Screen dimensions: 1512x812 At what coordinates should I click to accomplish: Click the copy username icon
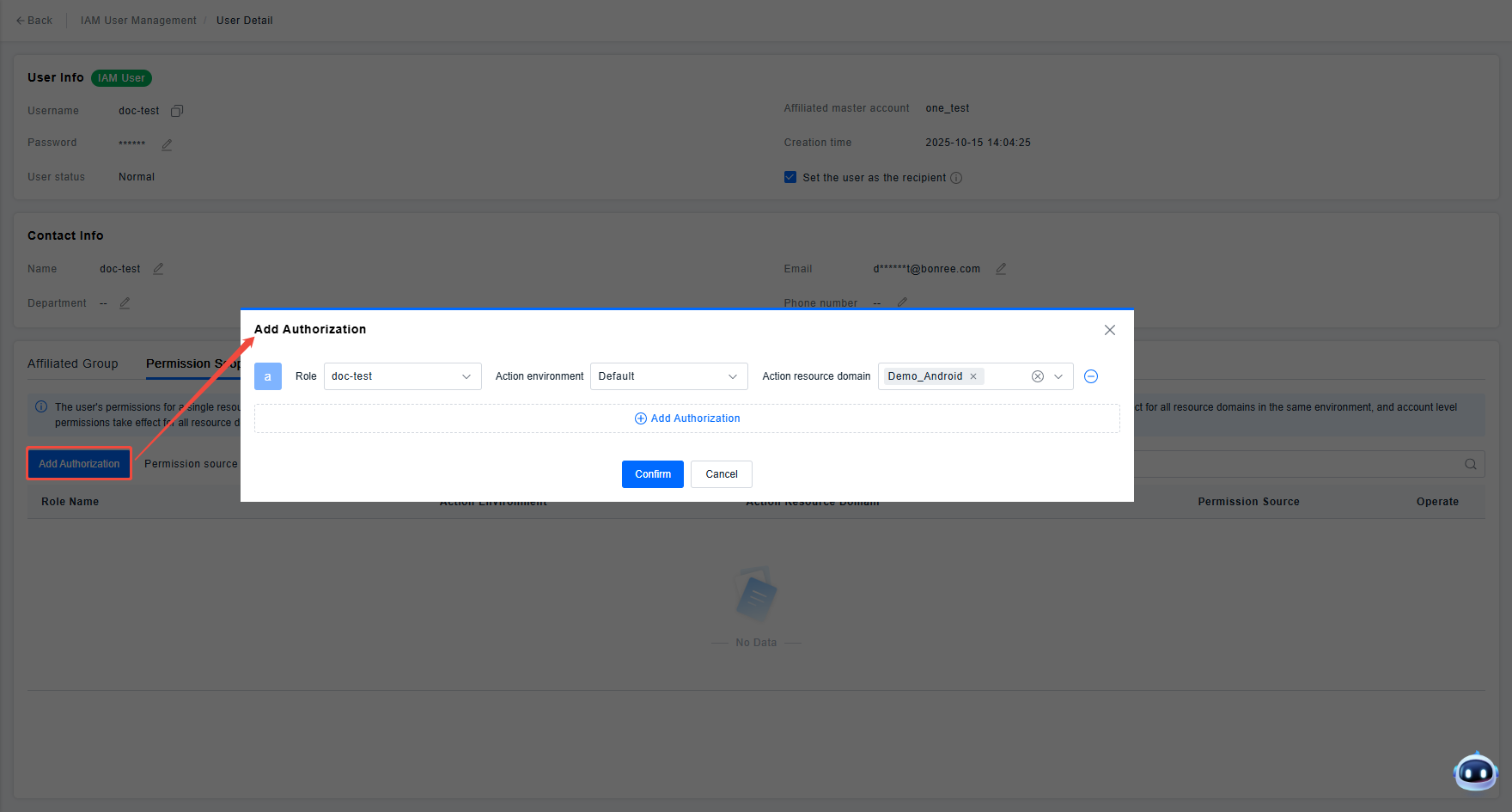177,111
